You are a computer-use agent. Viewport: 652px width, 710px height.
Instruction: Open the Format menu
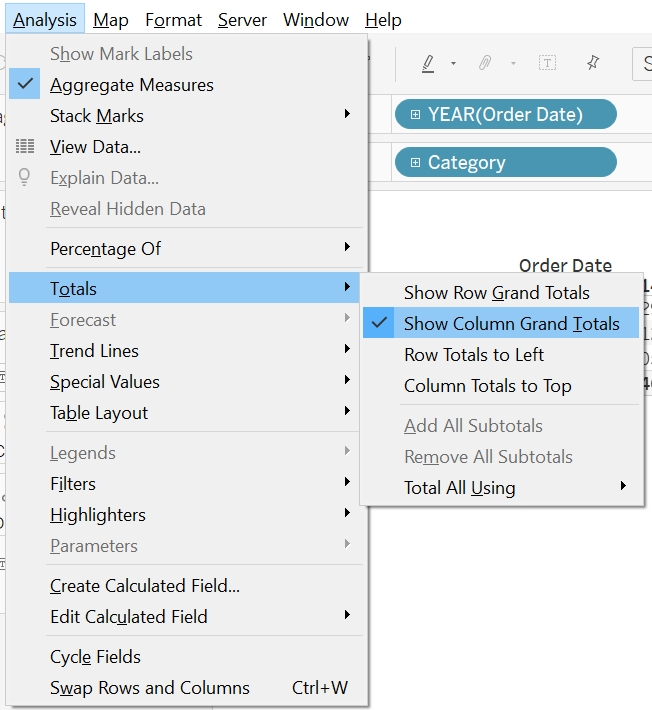[173, 20]
